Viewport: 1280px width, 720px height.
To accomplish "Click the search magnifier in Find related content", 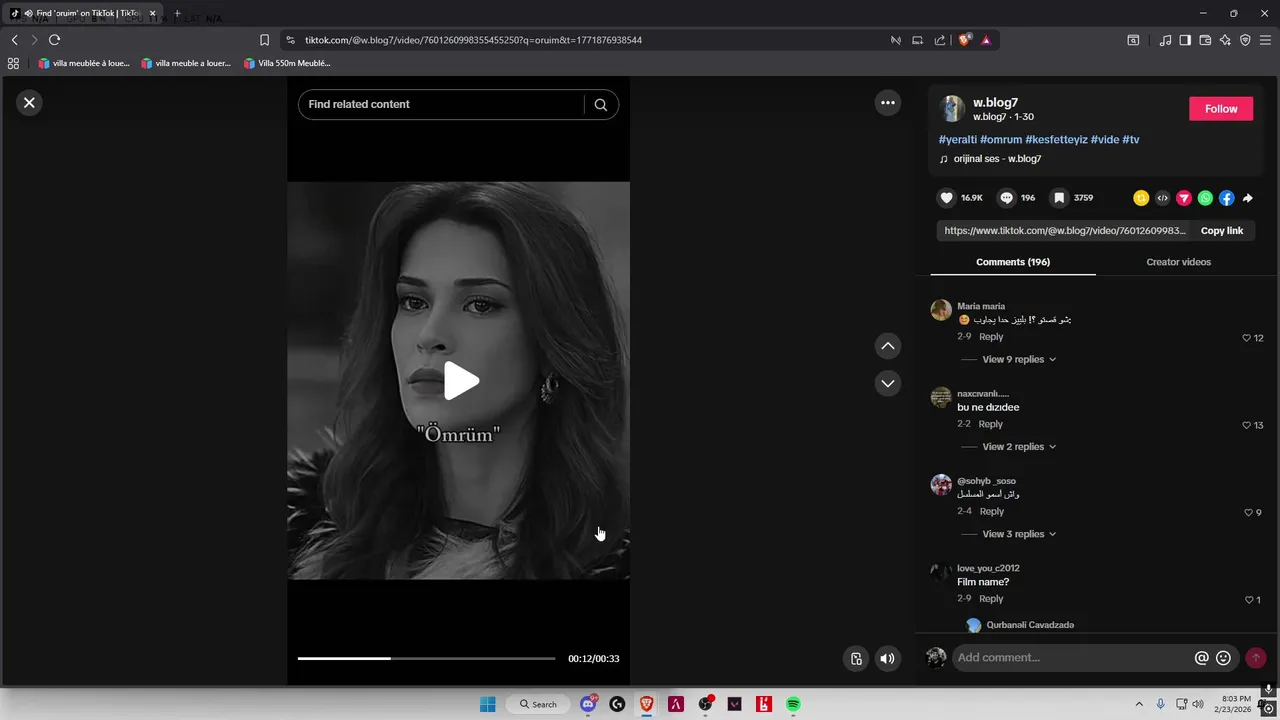I will tap(601, 104).
